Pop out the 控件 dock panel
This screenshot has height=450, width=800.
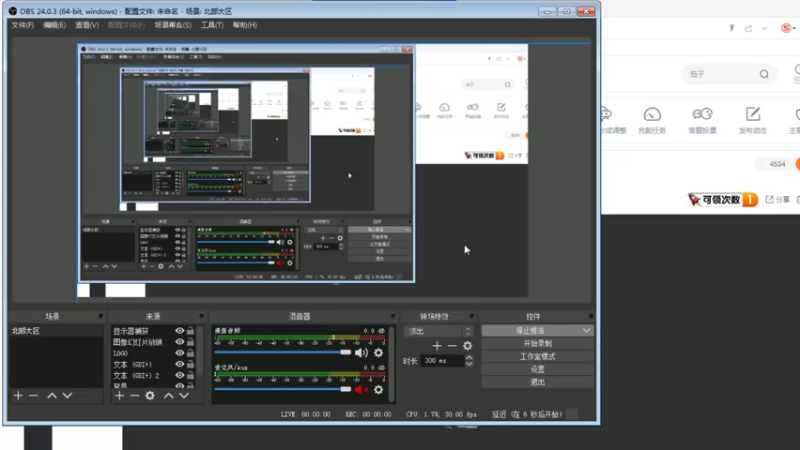[591, 316]
